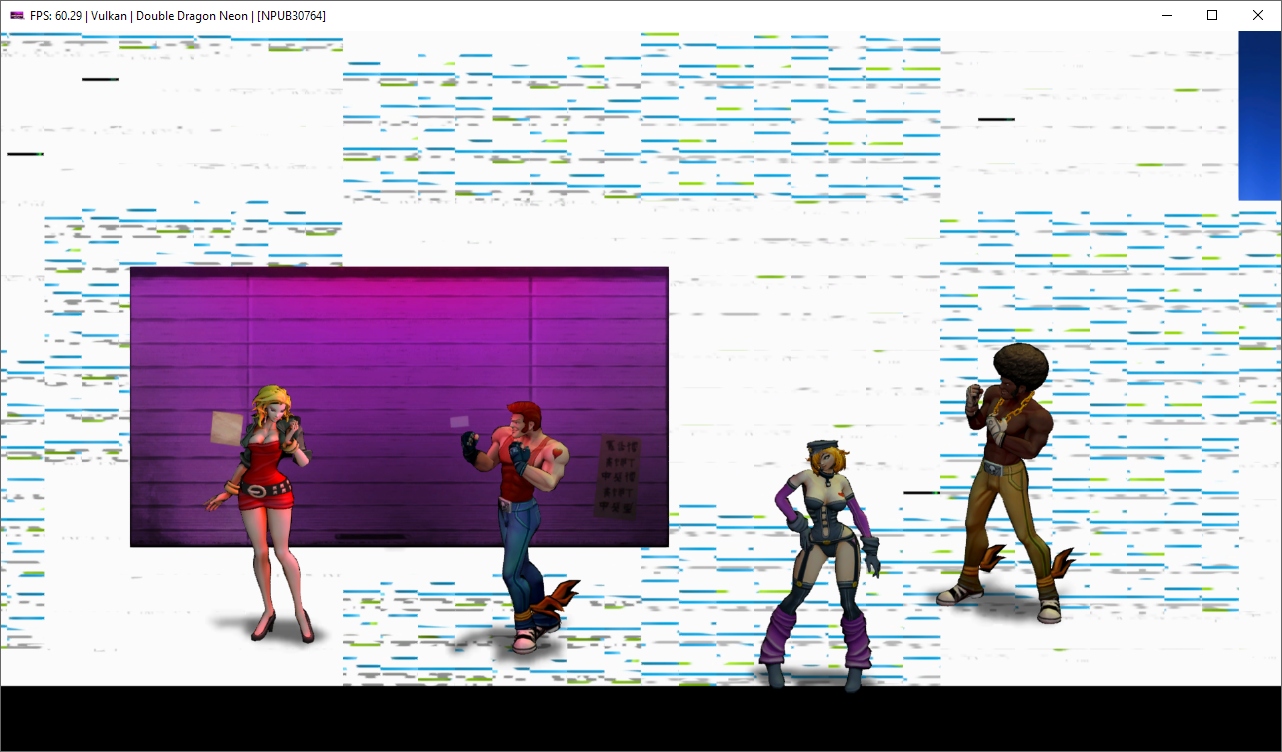Click the "FPS: 60.29 | Vulkan" title text
Viewport: 1282px width, 752px height.
[78, 16]
